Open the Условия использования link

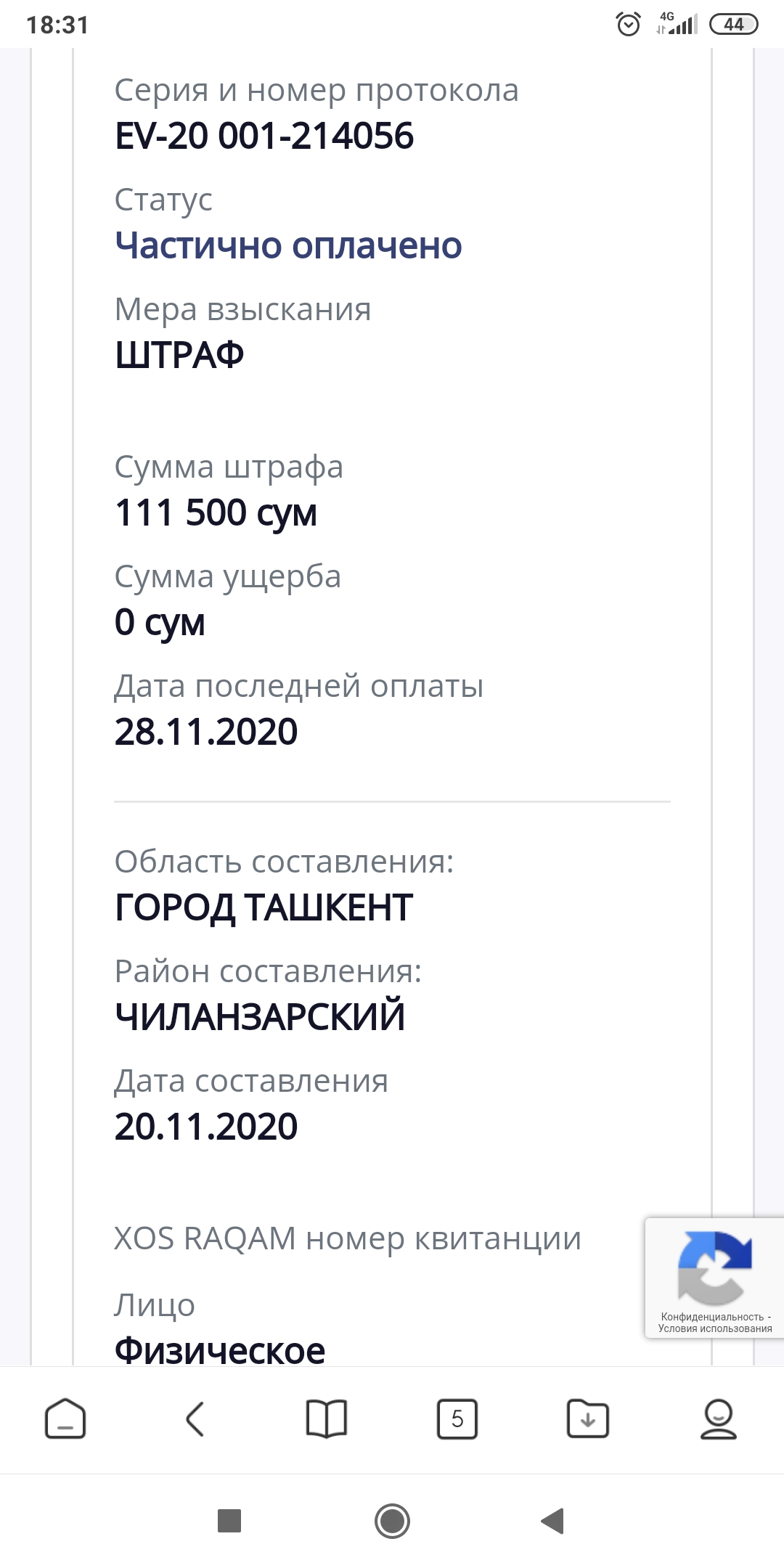coord(715,1328)
